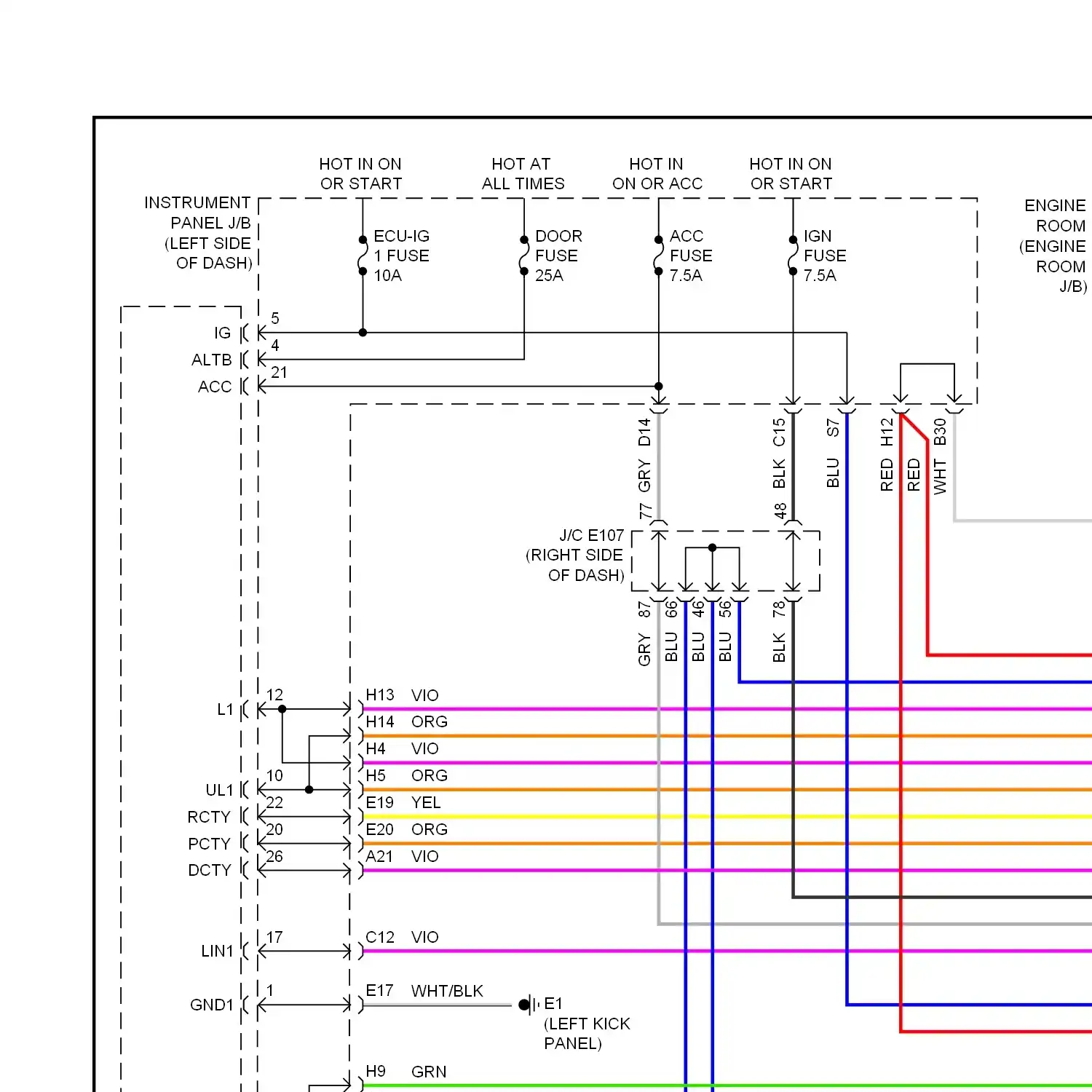Screen dimensions: 1092x1092
Task: Select the GND1 terminal label
Action: tap(211, 1005)
